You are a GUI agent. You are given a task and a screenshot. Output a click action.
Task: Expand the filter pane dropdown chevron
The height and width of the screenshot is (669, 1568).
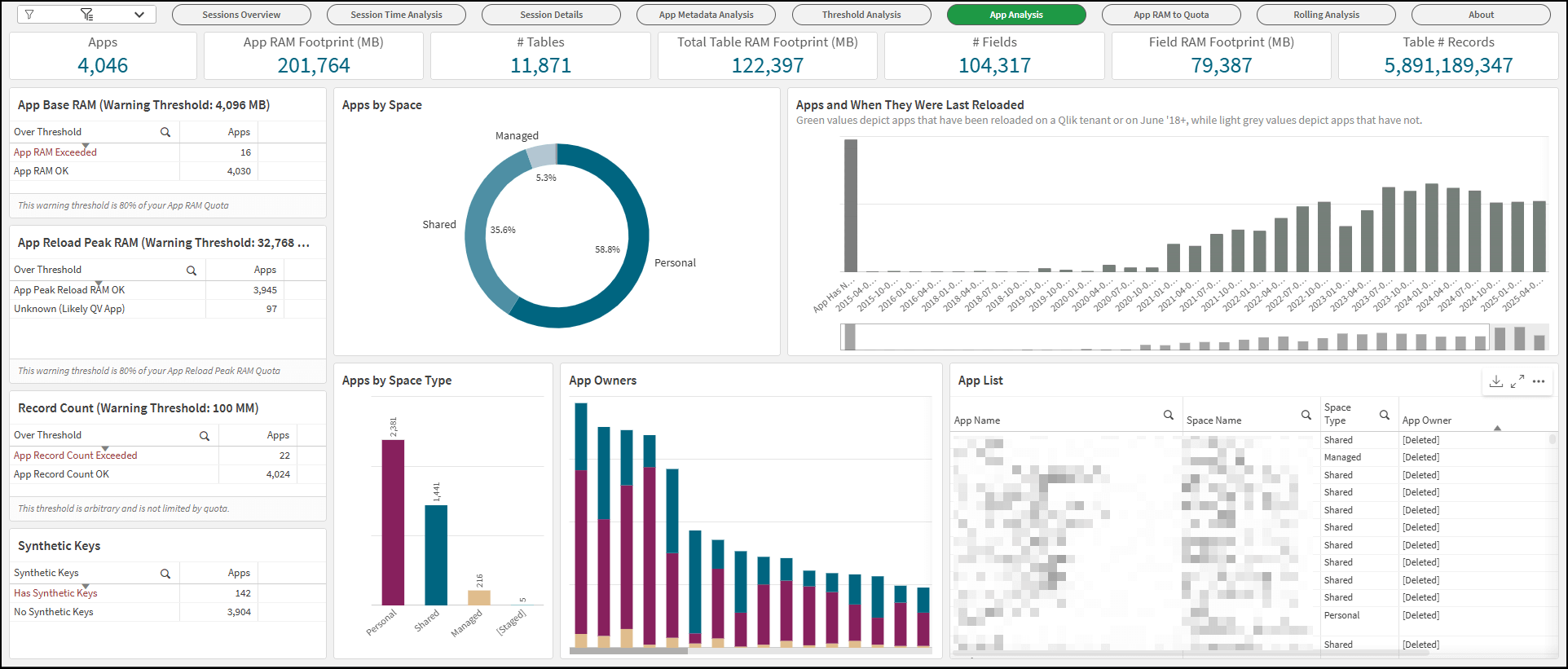point(139,15)
